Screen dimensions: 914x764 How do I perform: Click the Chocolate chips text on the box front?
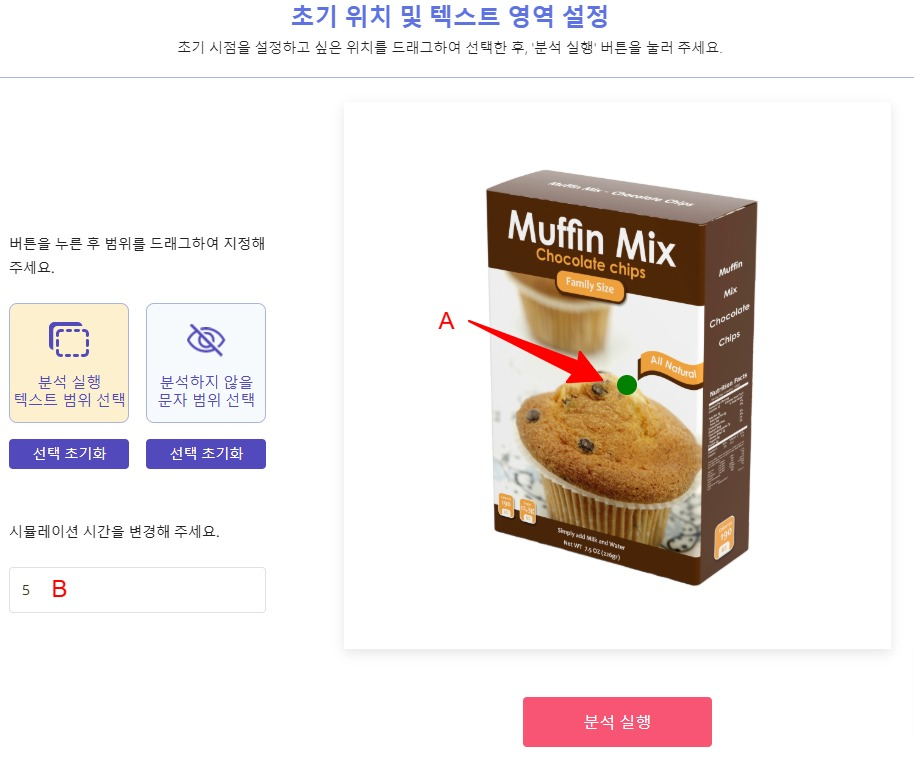(x=590, y=263)
